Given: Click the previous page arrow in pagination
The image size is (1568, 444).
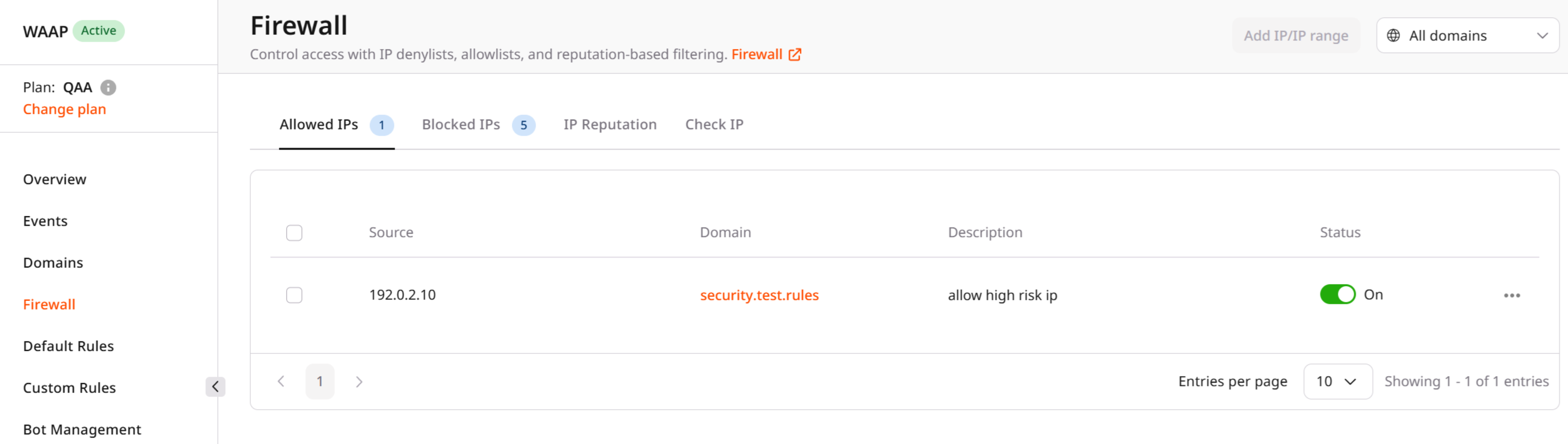Looking at the screenshot, I should (x=281, y=381).
